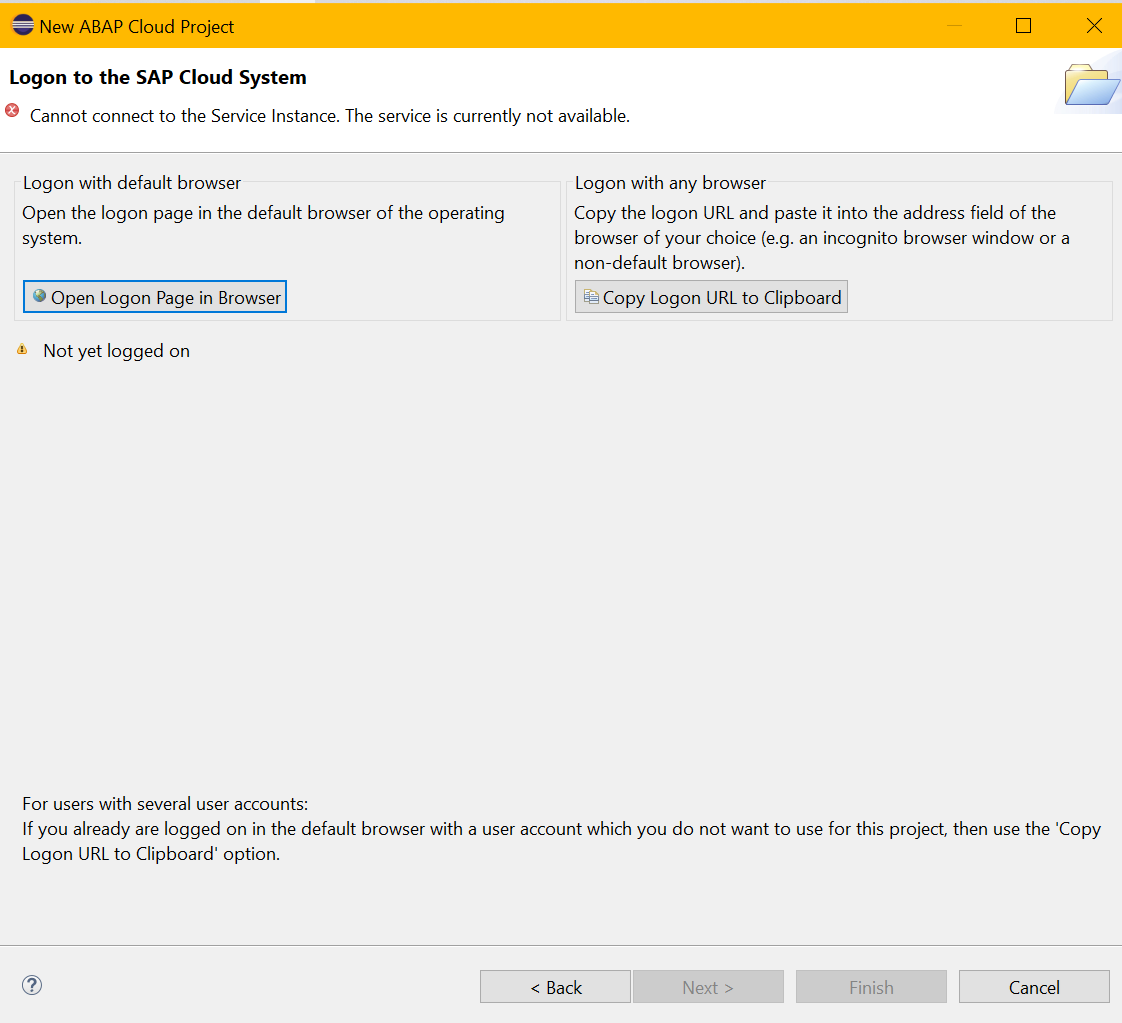The height and width of the screenshot is (1023, 1122).
Task: Click the greyed-out Finish button
Action: [x=870, y=987]
